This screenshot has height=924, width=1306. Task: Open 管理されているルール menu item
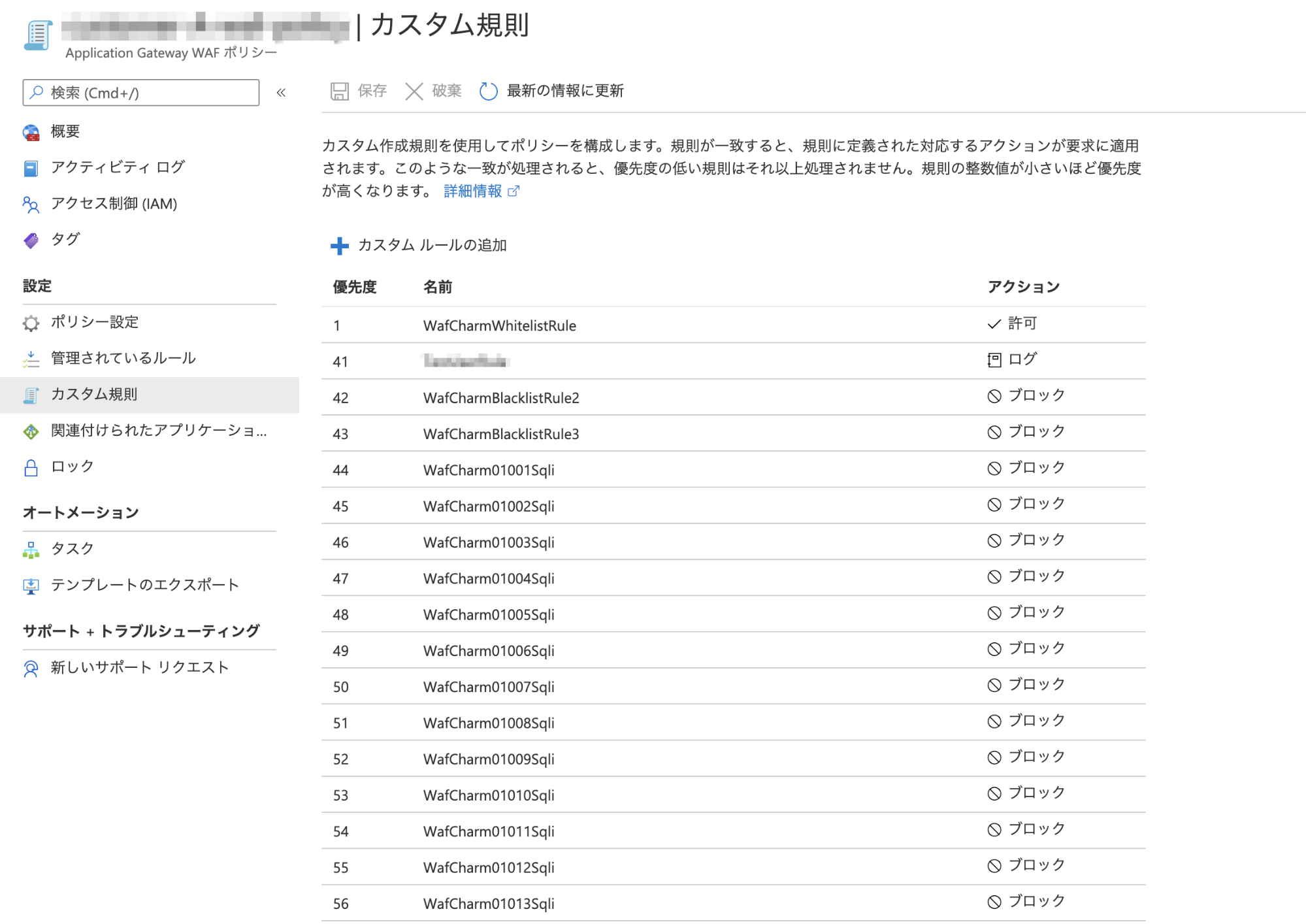(x=123, y=358)
